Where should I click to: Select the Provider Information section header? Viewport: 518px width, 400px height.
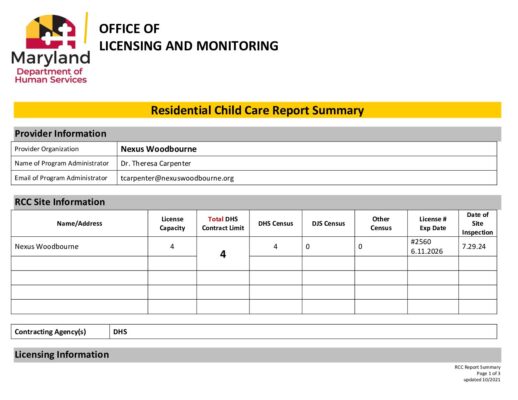tap(257, 134)
